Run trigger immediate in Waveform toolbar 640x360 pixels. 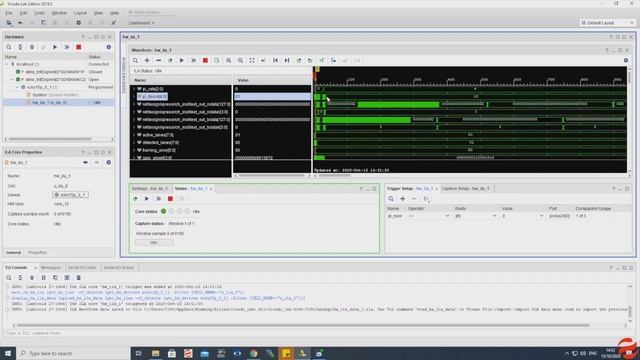pos(193,60)
